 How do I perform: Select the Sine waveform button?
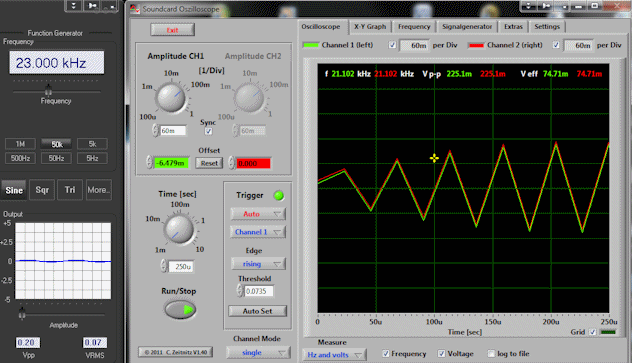click(14, 190)
